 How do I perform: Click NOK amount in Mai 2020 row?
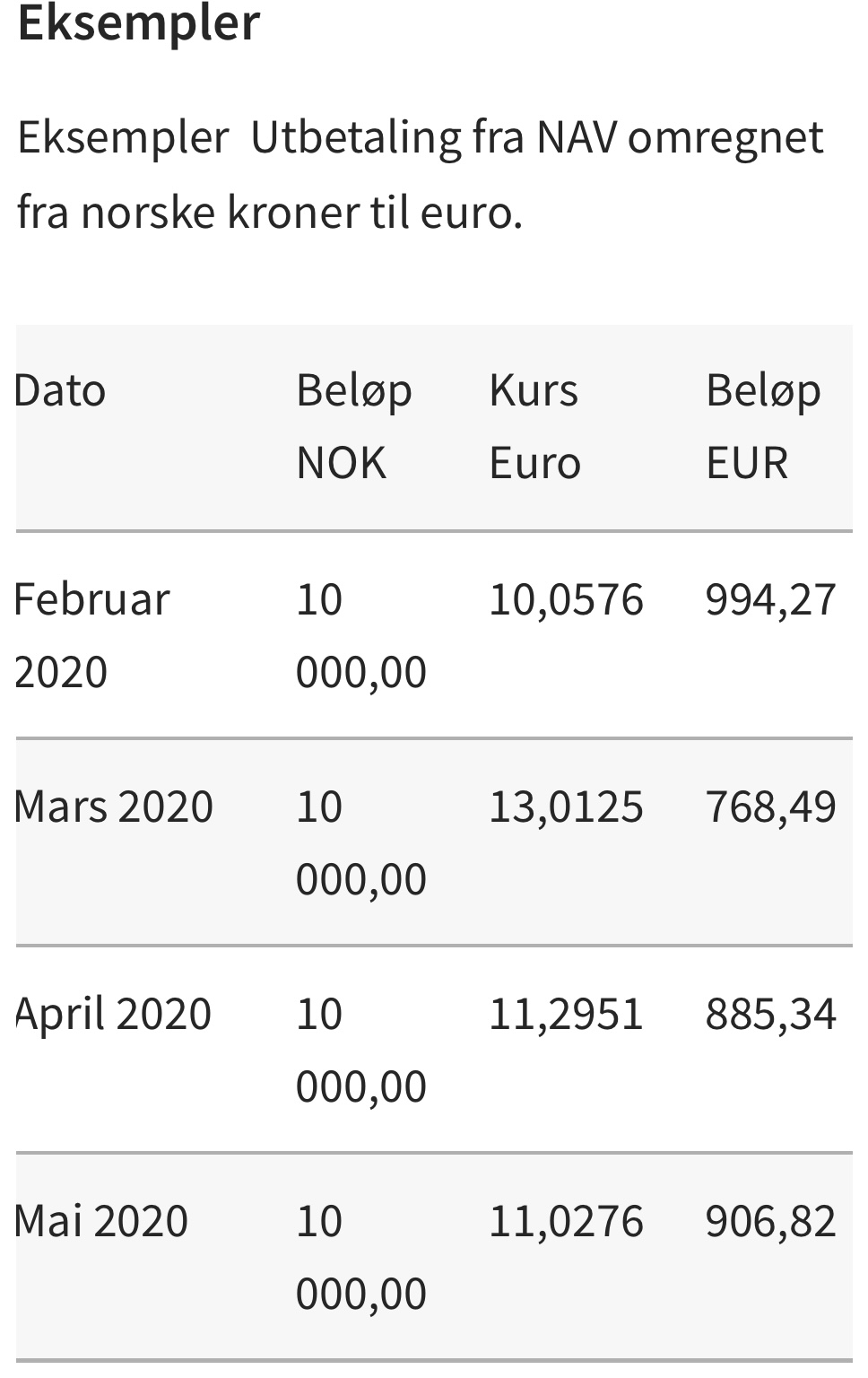tap(361, 1257)
